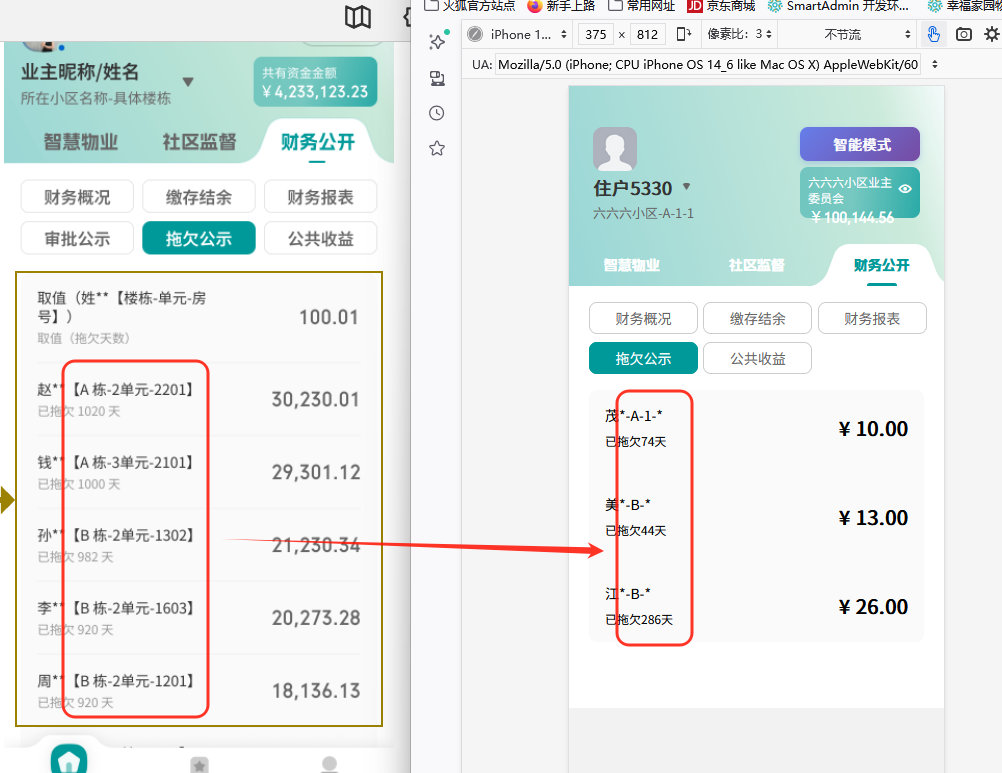Open synced tabs sidebar icon
This screenshot has width=1002, height=773.
pos(437,78)
